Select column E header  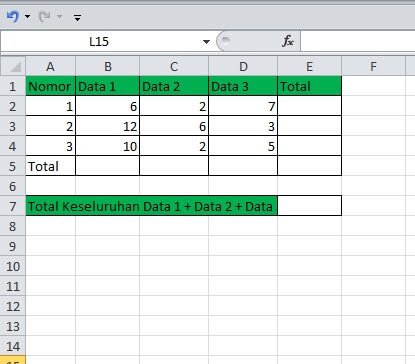click(x=309, y=66)
